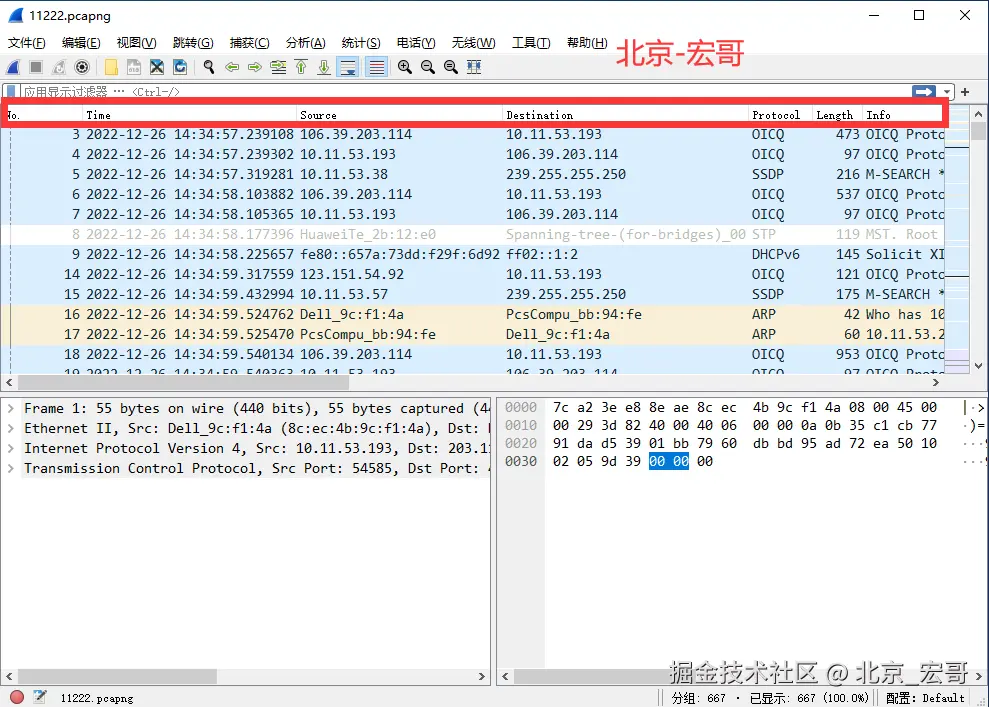Click Go to specific packet icon

[278, 67]
